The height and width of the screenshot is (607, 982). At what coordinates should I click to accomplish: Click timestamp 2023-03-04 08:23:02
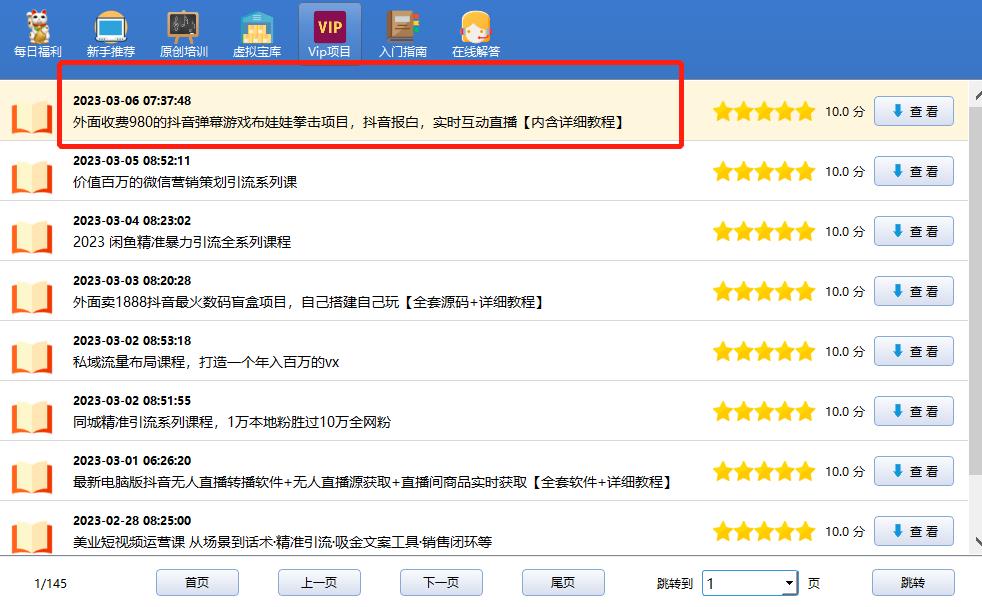pos(132,221)
